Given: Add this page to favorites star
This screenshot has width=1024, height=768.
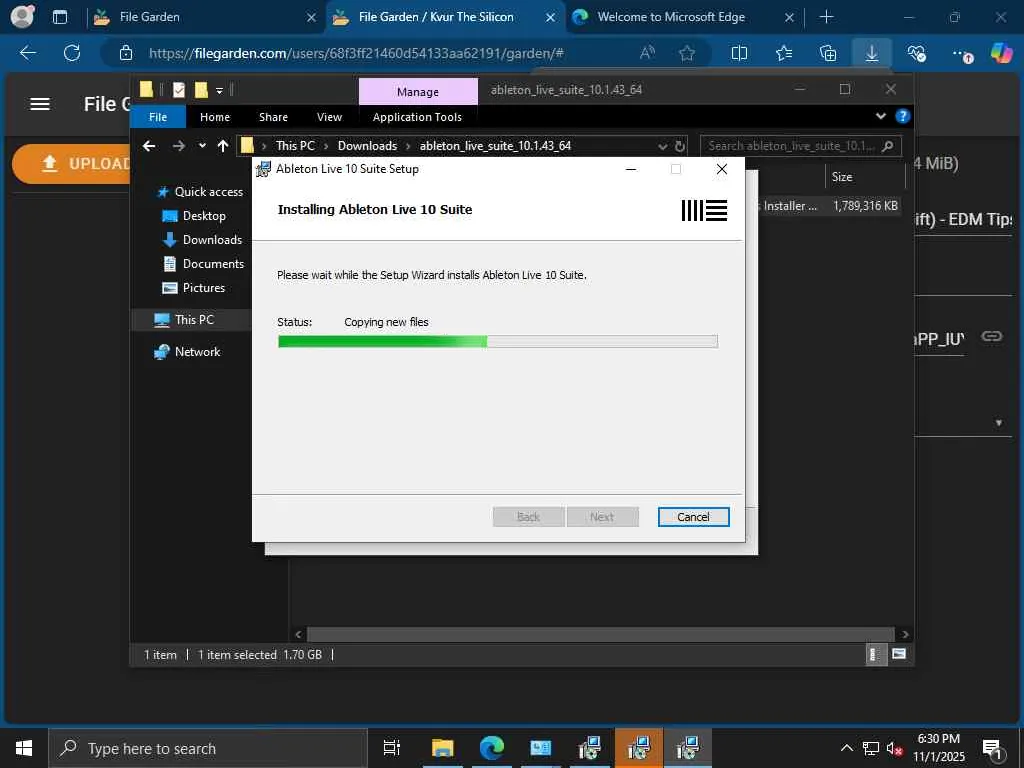Looking at the screenshot, I should [x=686, y=53].
